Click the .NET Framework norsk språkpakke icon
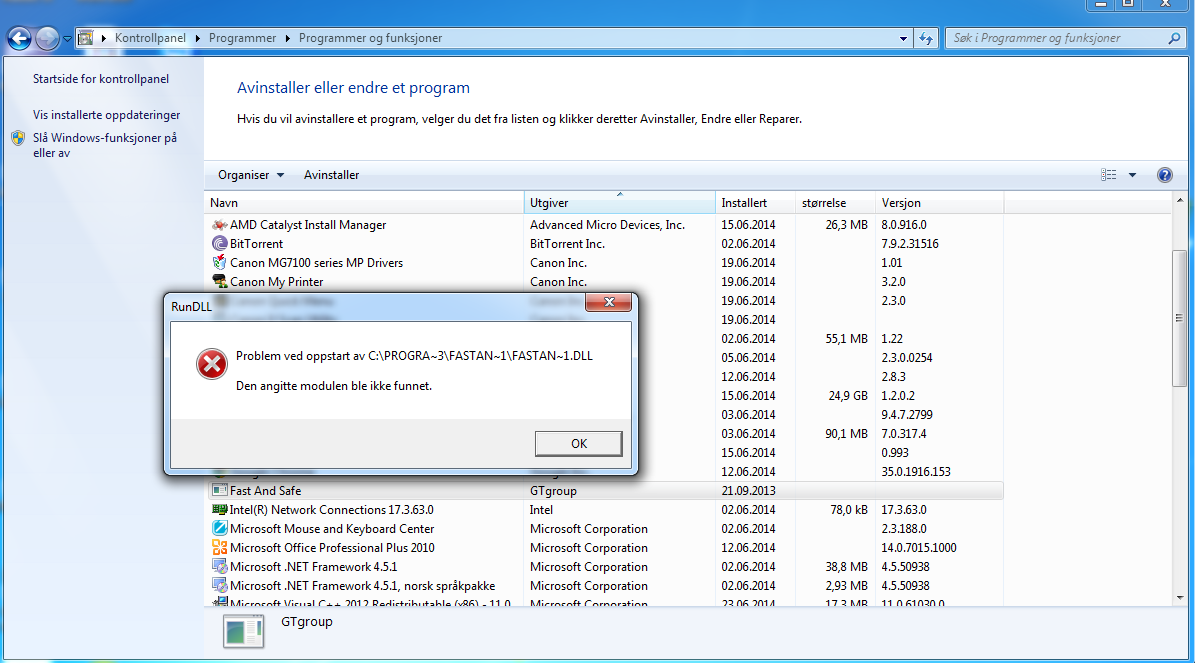 (x=219, y=586)
